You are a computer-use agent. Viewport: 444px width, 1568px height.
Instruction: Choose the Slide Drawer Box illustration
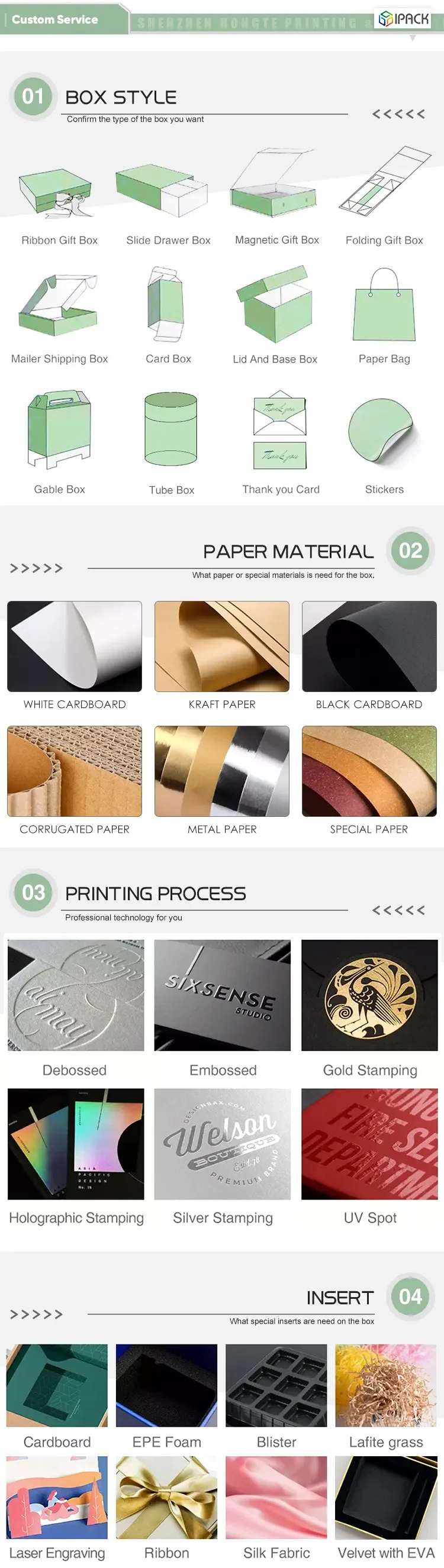tap(162, 190)
